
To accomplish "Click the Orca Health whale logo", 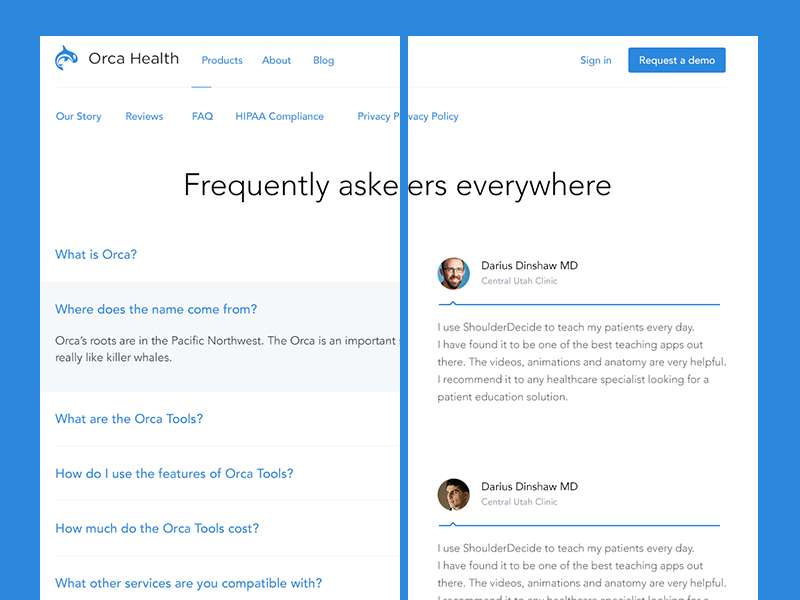I will click(x=66, y=59).
